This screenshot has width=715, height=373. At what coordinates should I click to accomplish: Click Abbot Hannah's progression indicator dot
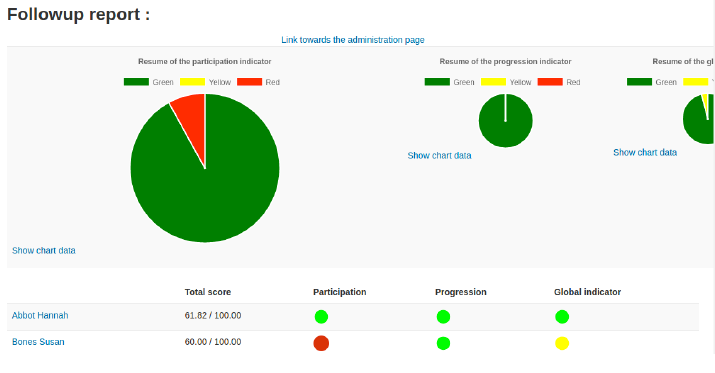click(x=443, y=316)
